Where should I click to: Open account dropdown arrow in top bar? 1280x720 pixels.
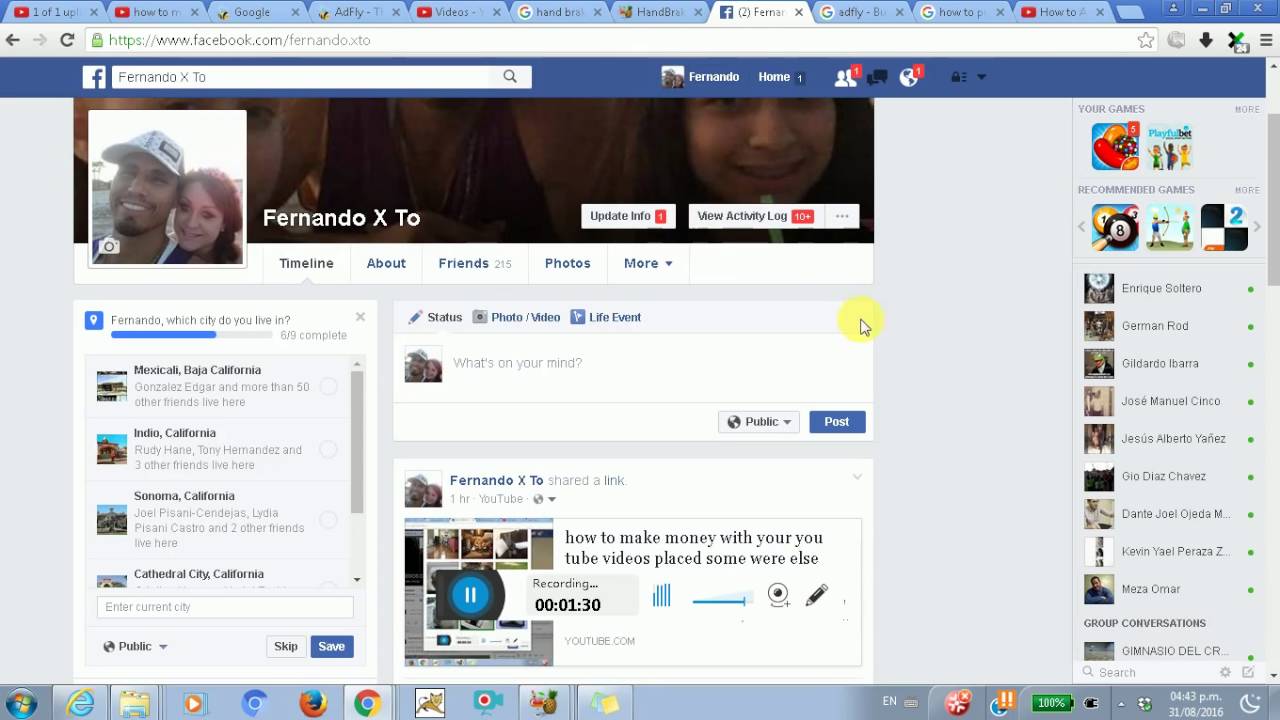pos(981,77)
